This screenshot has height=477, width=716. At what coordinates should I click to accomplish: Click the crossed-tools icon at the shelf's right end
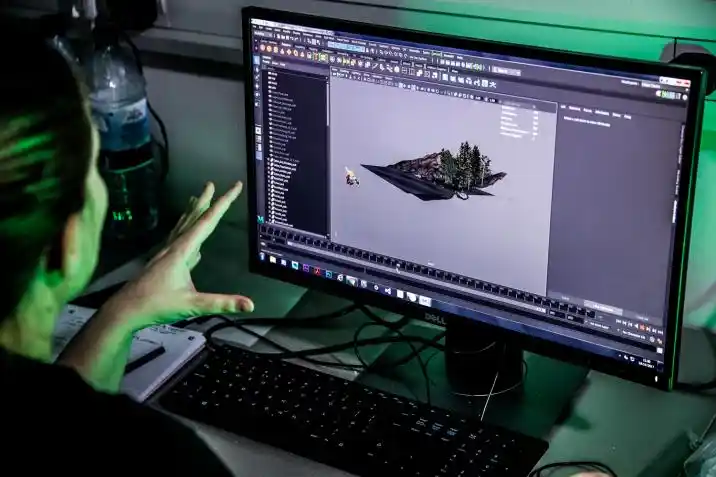coord(492,84)
